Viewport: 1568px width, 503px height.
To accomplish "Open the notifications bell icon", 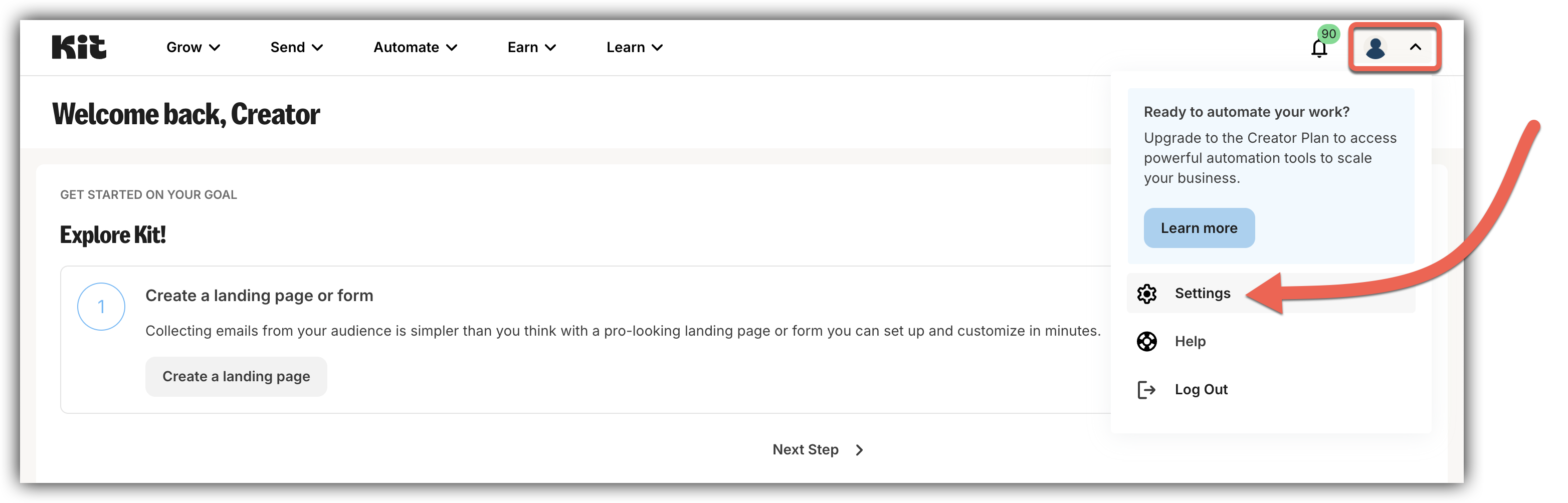I will [1318, 48].
